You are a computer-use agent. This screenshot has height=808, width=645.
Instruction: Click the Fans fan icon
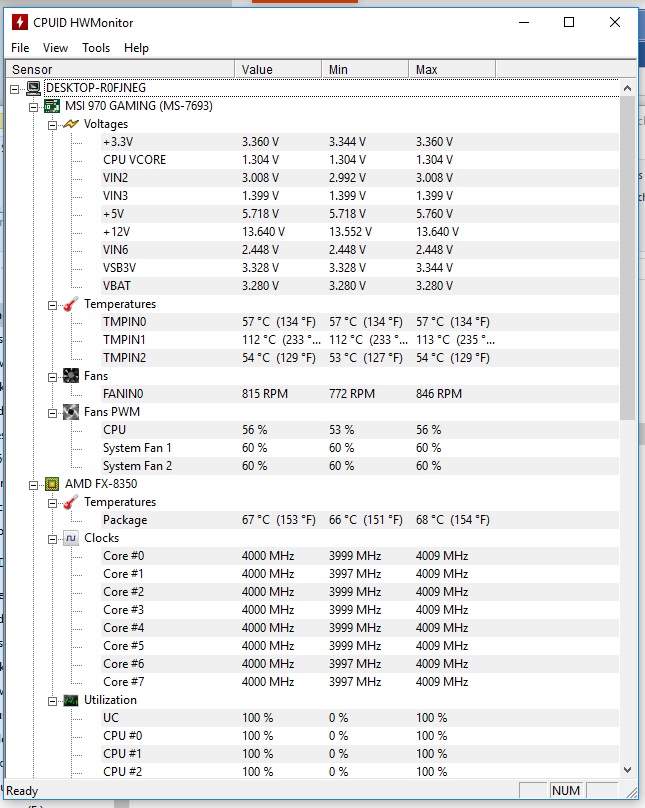pyautogui.click(x=71, y=376)
